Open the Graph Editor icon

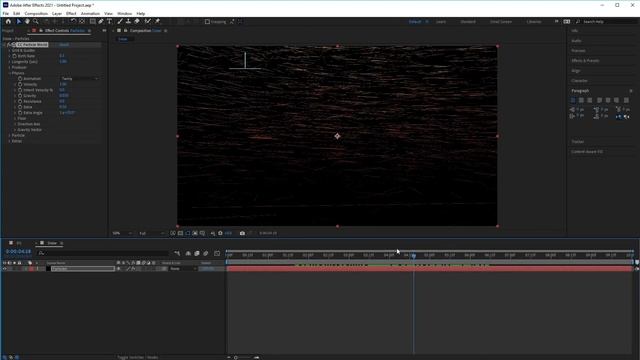coord(217,253)
